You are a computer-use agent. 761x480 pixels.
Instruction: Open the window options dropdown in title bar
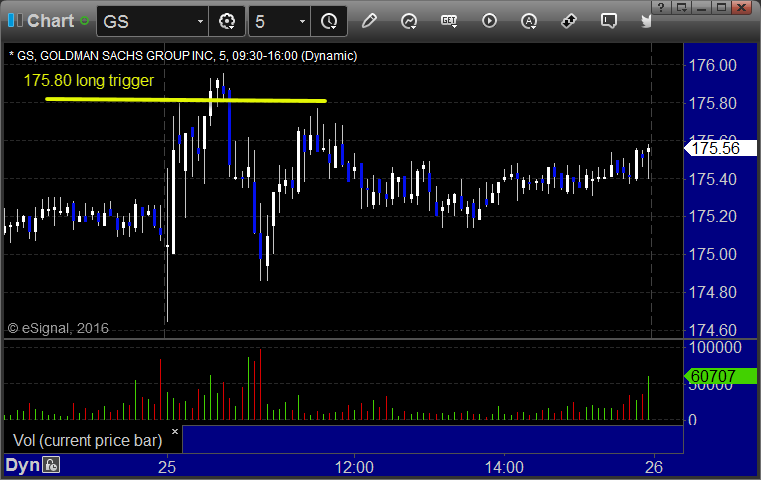pos(681,7)
